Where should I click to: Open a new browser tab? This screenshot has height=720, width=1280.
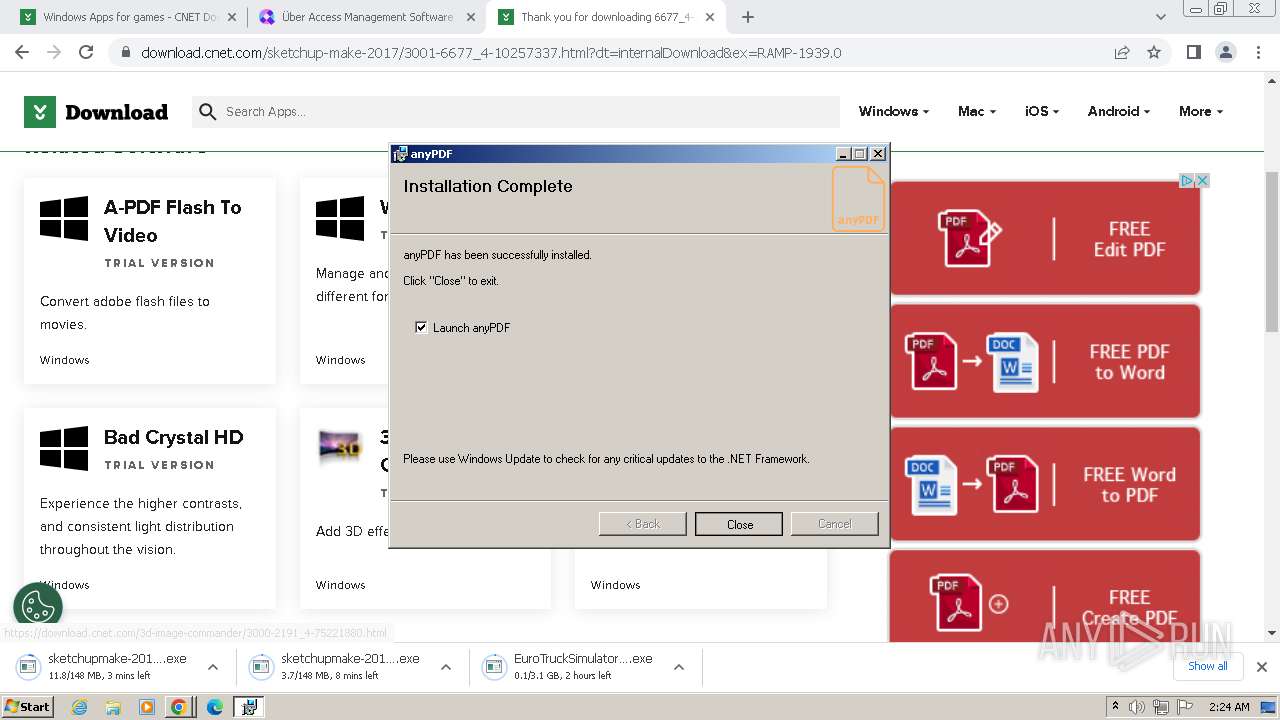pos(748,17)
